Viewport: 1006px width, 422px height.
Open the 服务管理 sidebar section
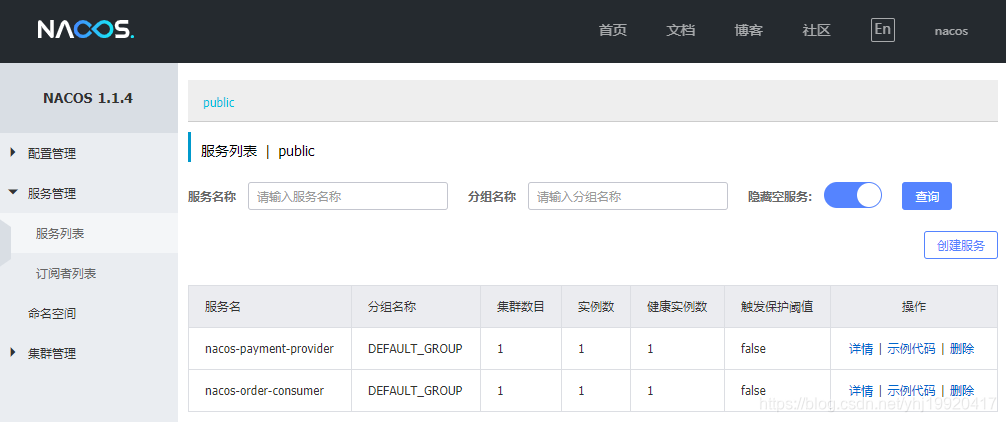point(52,193)
